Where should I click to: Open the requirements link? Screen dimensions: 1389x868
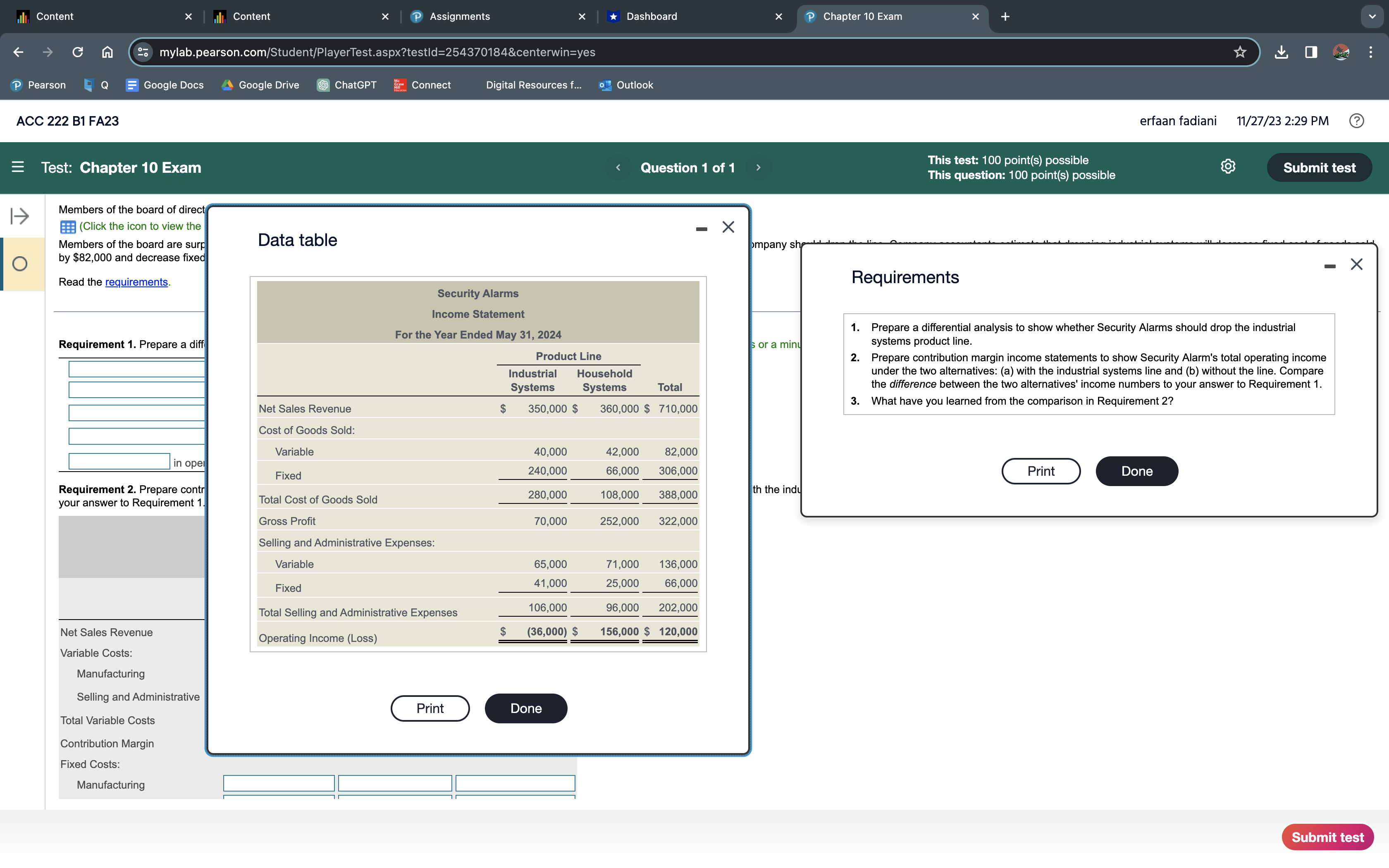click(x=136, y=282)
